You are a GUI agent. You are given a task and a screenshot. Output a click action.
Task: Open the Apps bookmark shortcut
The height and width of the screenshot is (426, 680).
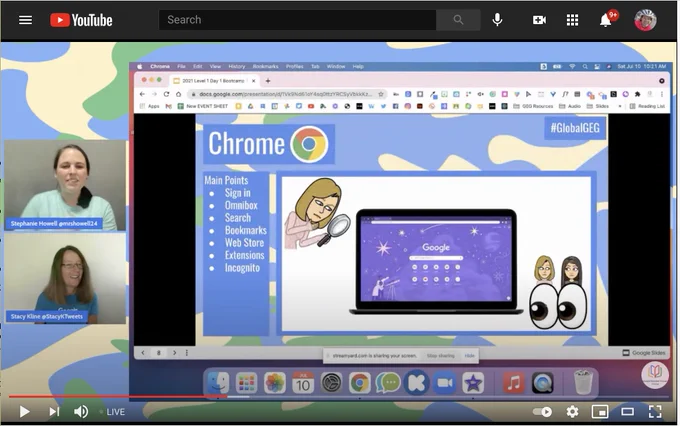pyautogui.click(x=150, y=106)
